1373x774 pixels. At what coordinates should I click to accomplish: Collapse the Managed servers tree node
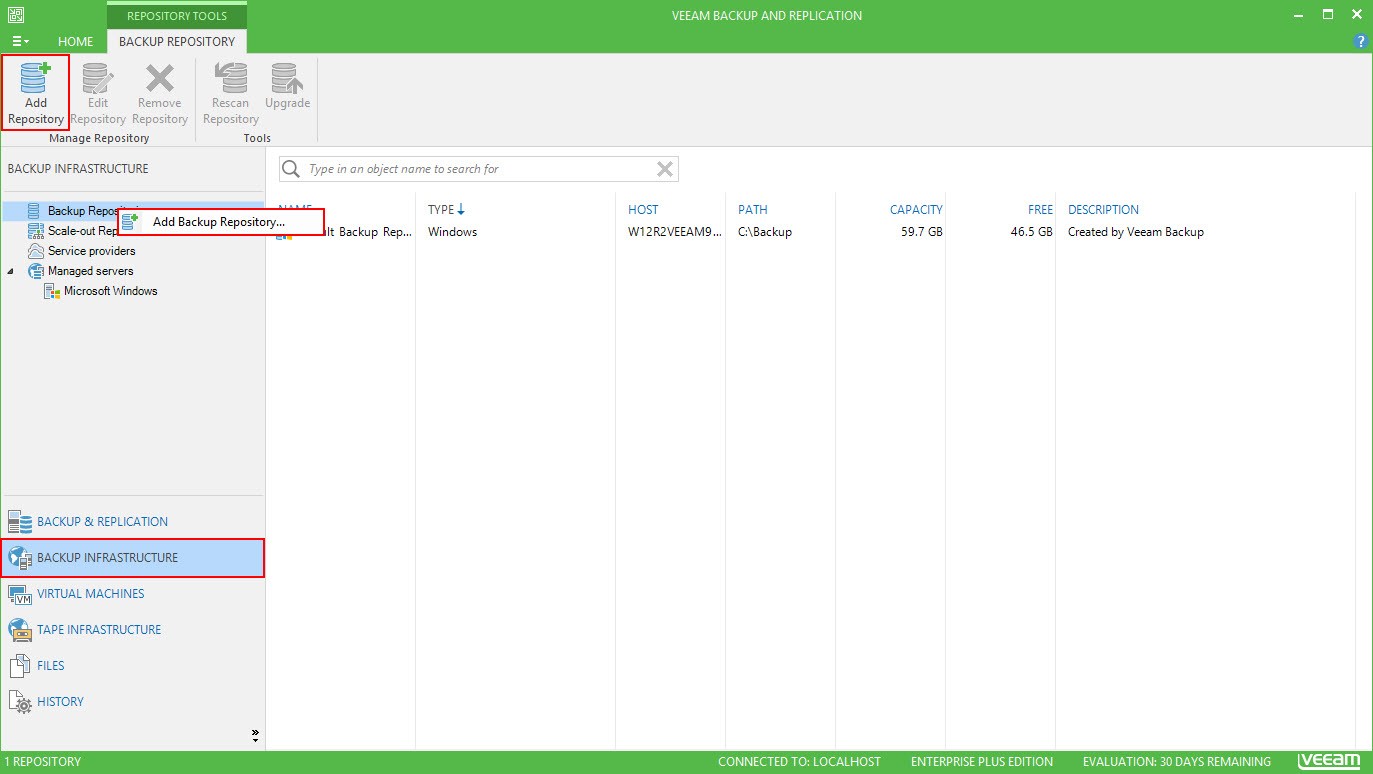point(11,271)
